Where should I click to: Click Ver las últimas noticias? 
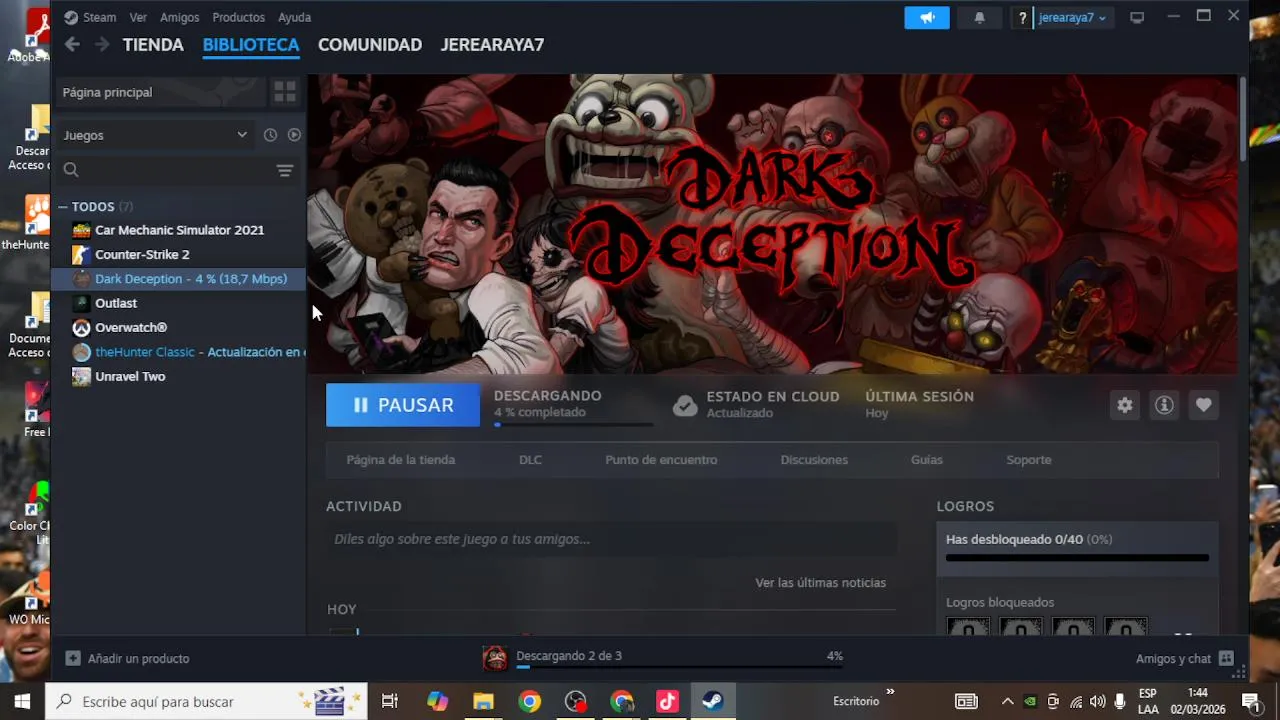click(x=820, y=583)
